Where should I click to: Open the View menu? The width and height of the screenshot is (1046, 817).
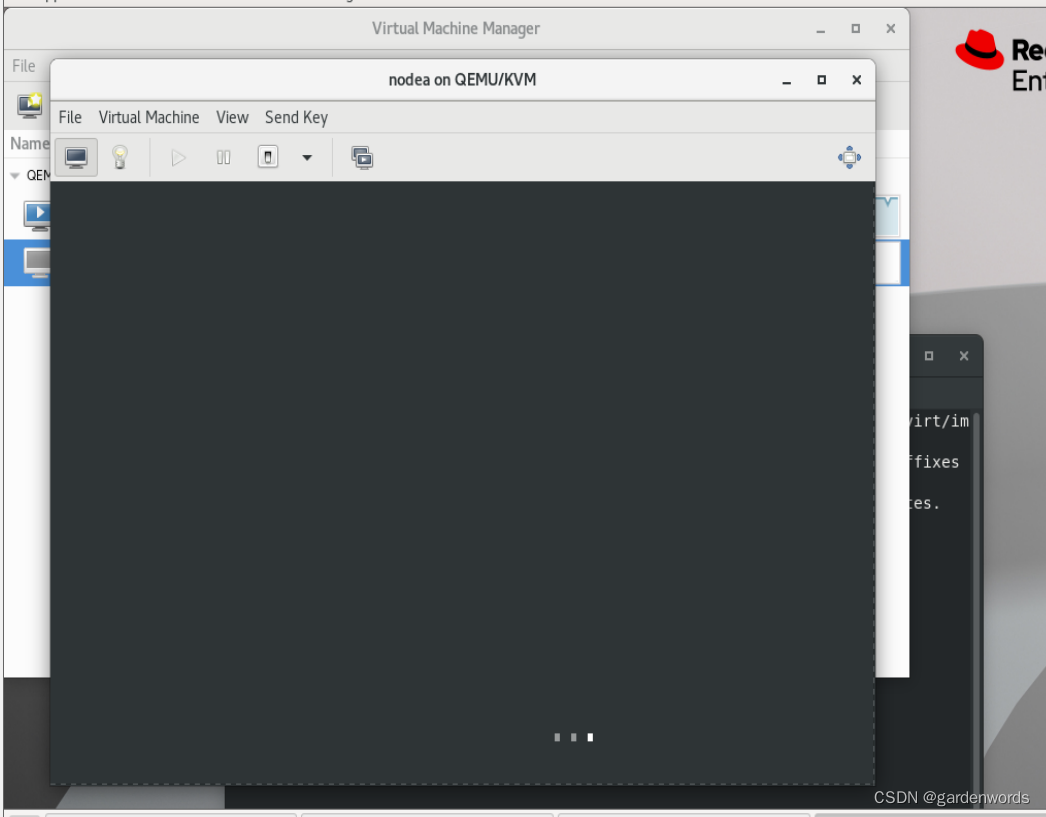(x=232, y=117)
